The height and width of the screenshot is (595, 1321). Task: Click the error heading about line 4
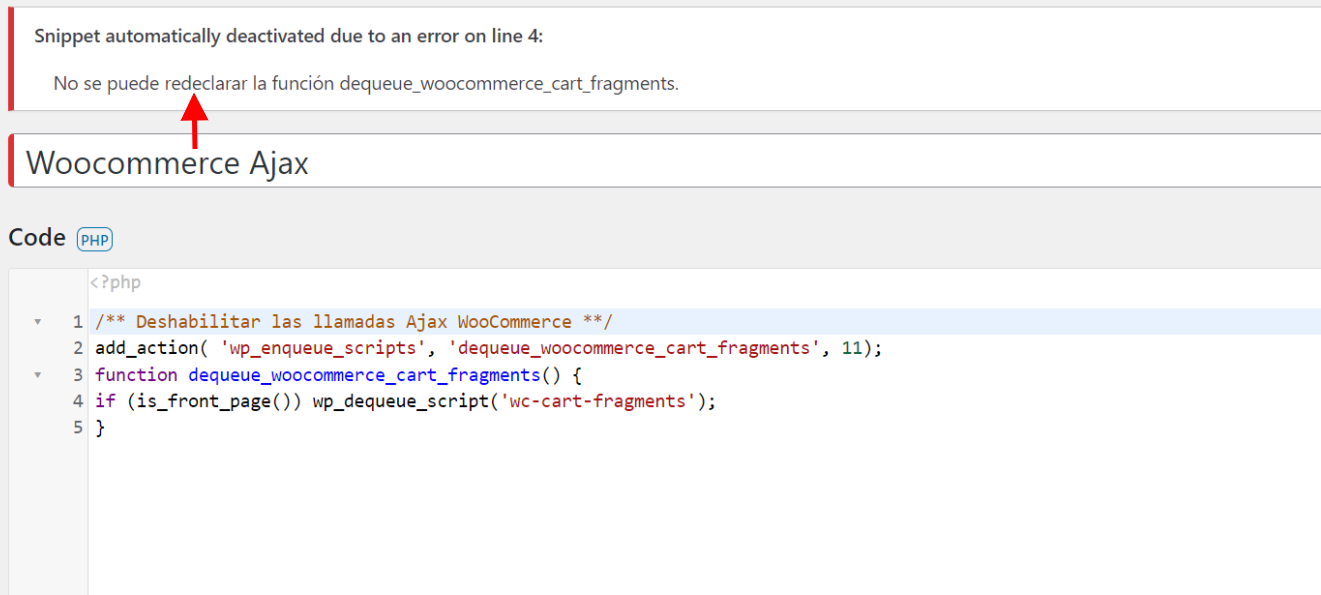[x=289, y=36]
